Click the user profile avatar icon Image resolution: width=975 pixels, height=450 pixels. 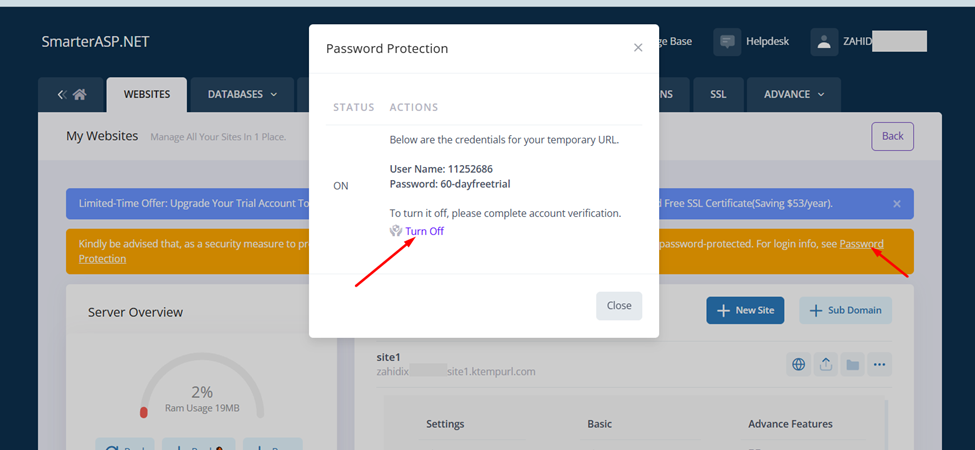point(824,42)
